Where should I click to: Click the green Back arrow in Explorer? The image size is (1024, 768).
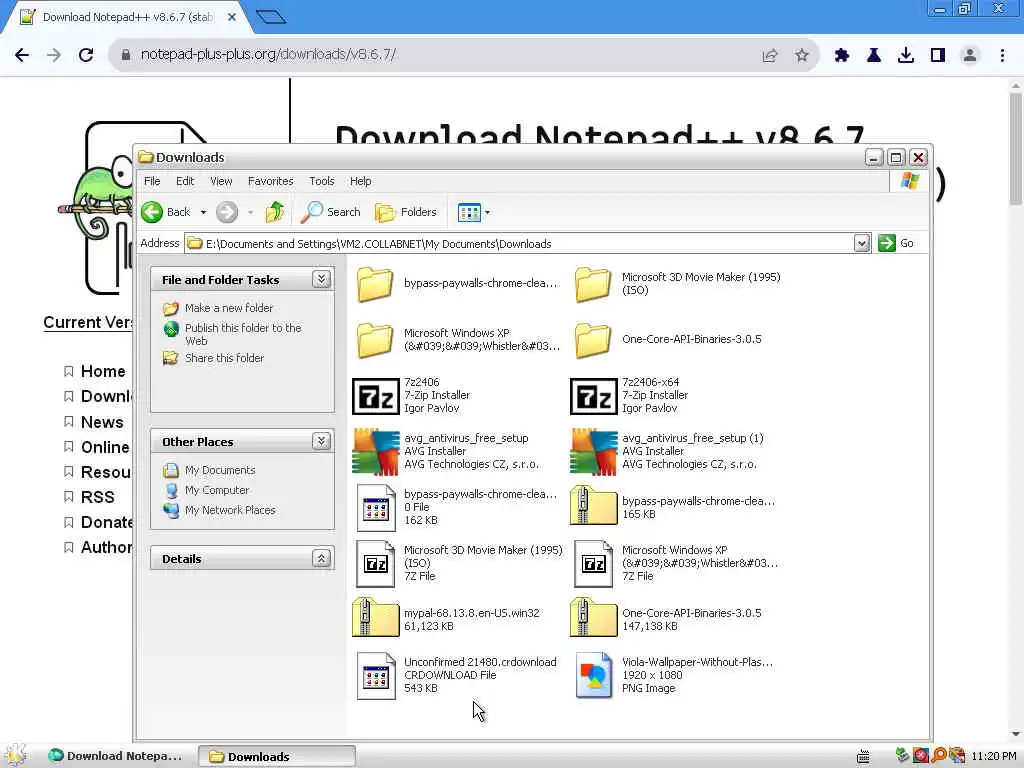point(152,212)
